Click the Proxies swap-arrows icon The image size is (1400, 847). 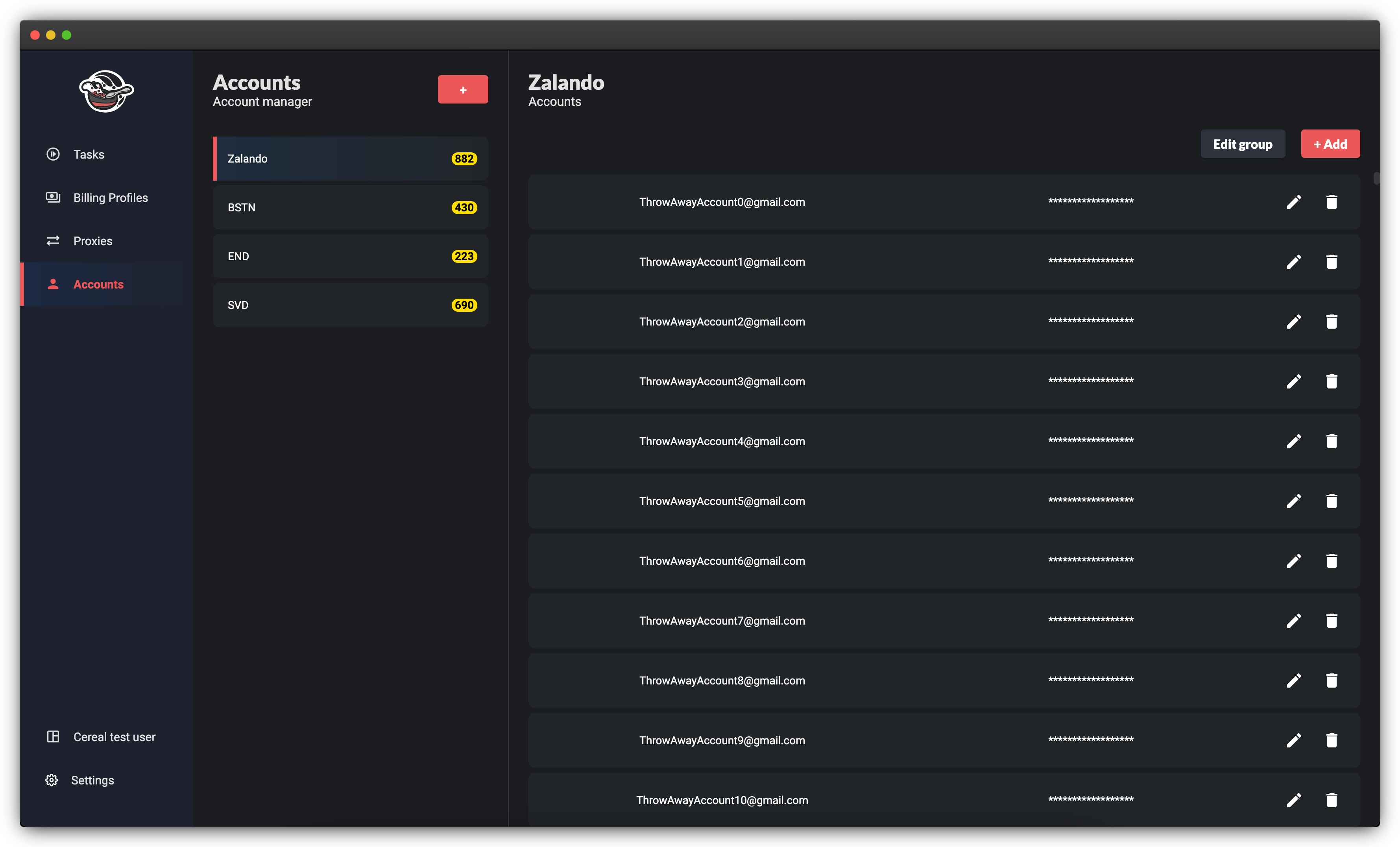(53, 241)
